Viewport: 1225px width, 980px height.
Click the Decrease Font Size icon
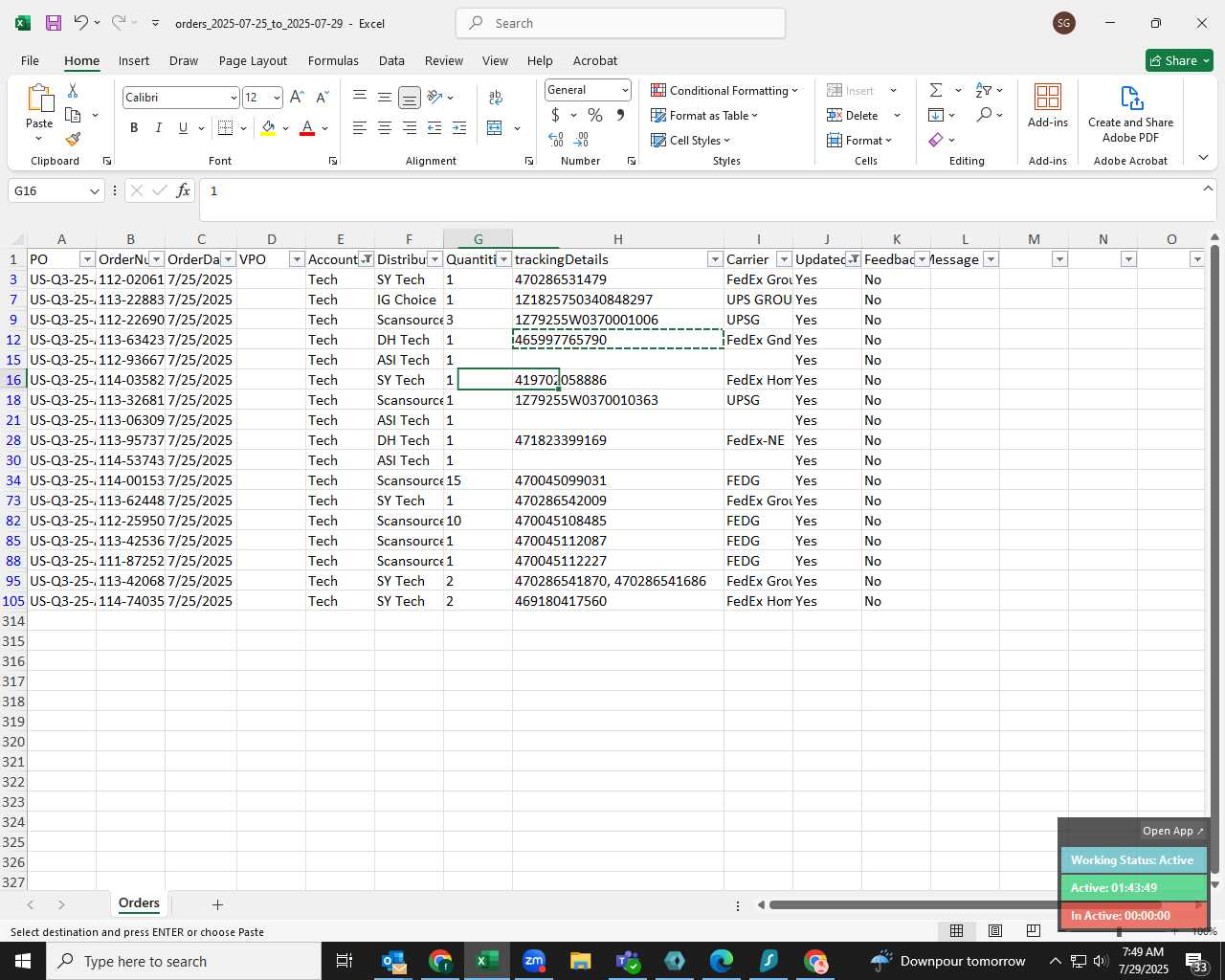point(323,97)
